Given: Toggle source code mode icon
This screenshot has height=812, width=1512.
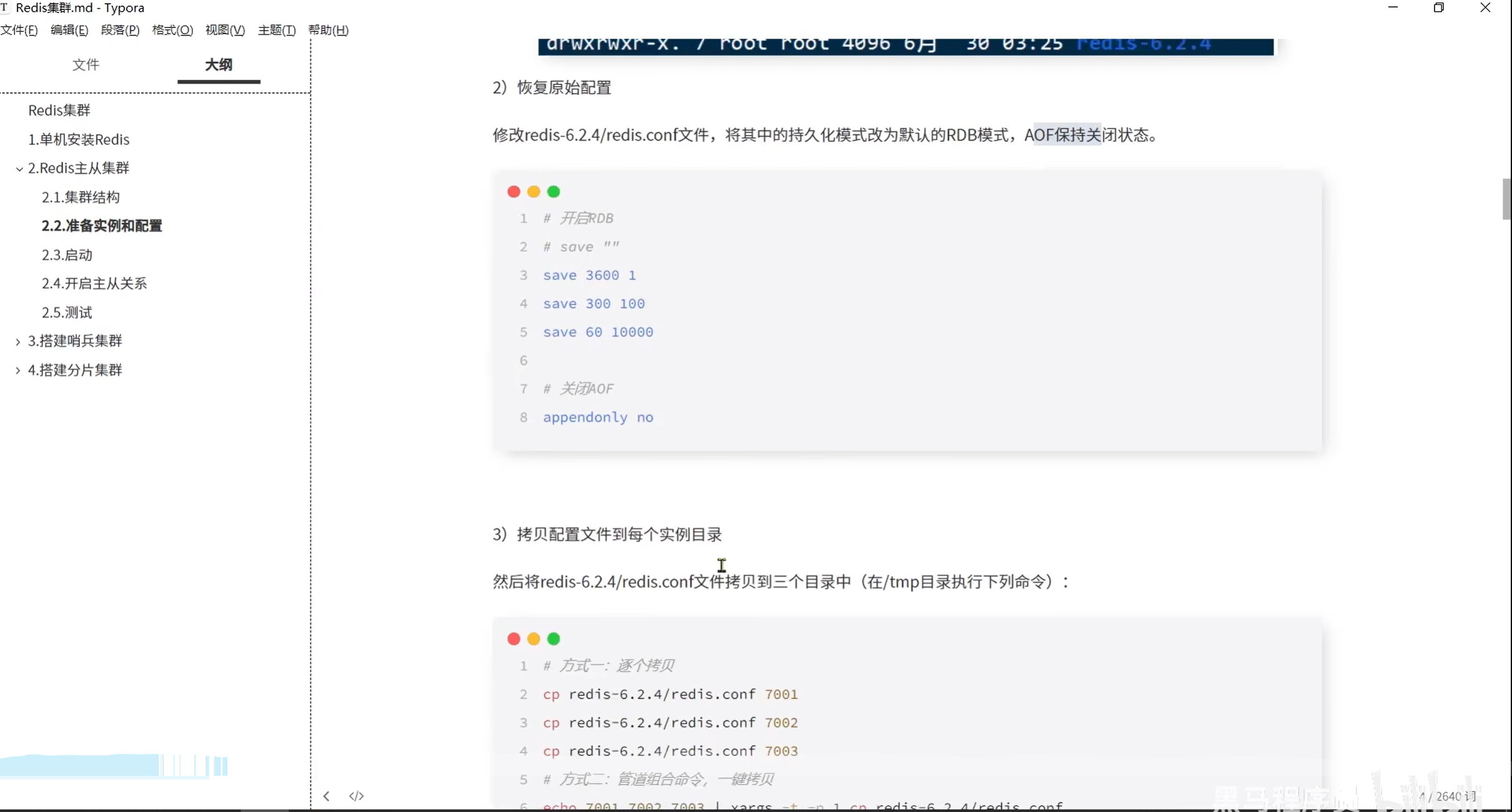Looking at the screenshot, I should pyautogui.click(x=356, y=796).
